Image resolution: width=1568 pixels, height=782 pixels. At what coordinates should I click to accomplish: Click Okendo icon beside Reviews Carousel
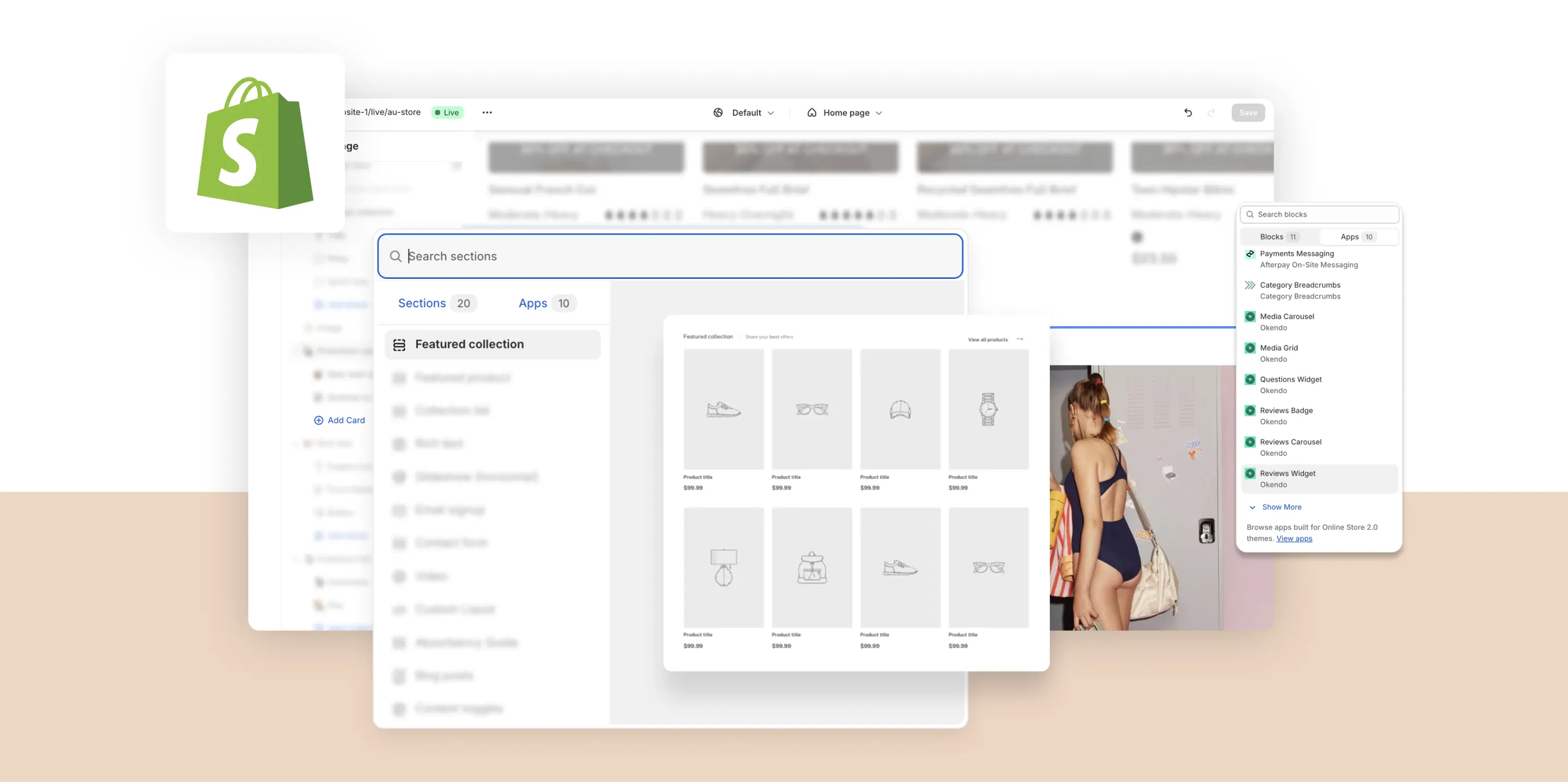tap(1249, 442)
